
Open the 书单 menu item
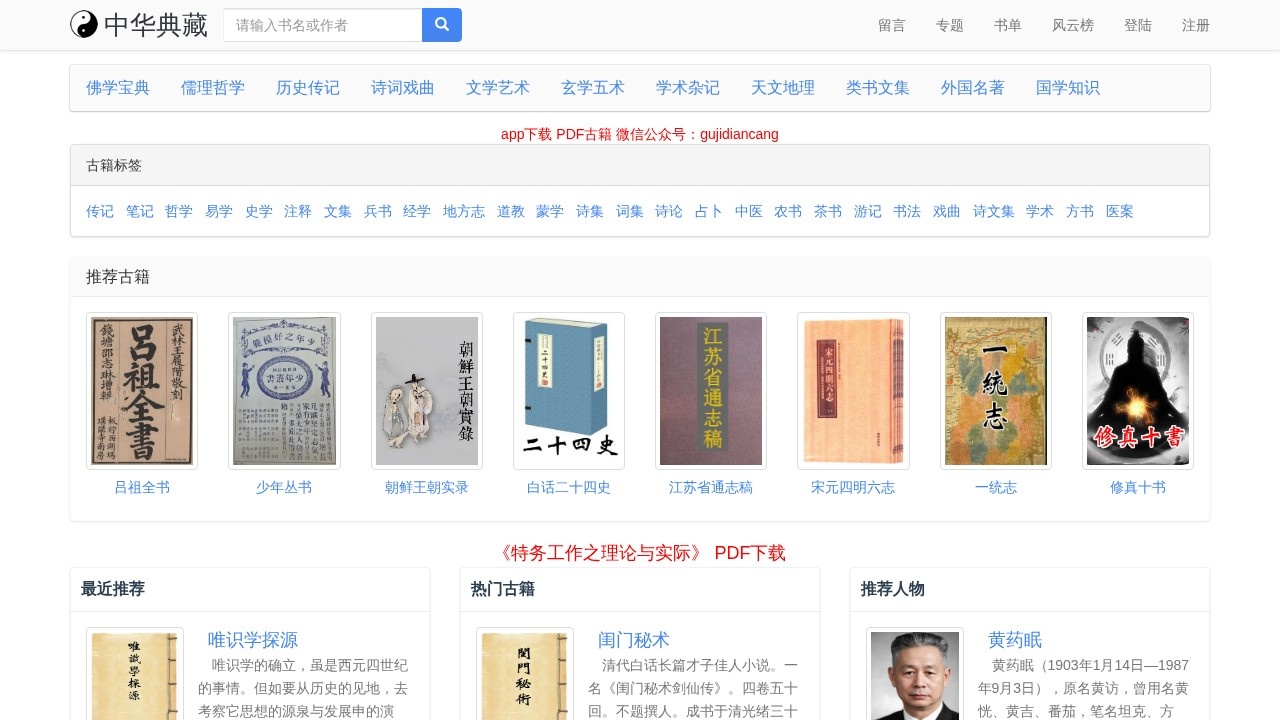(1007, 25)
